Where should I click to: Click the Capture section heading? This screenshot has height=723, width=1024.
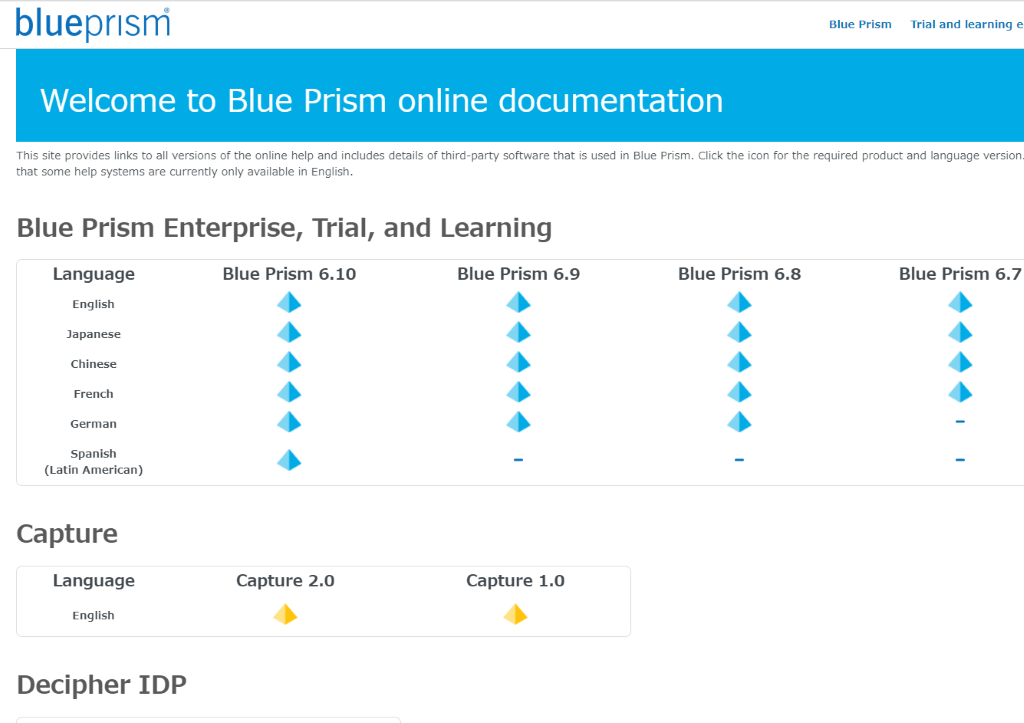(67, 534)
